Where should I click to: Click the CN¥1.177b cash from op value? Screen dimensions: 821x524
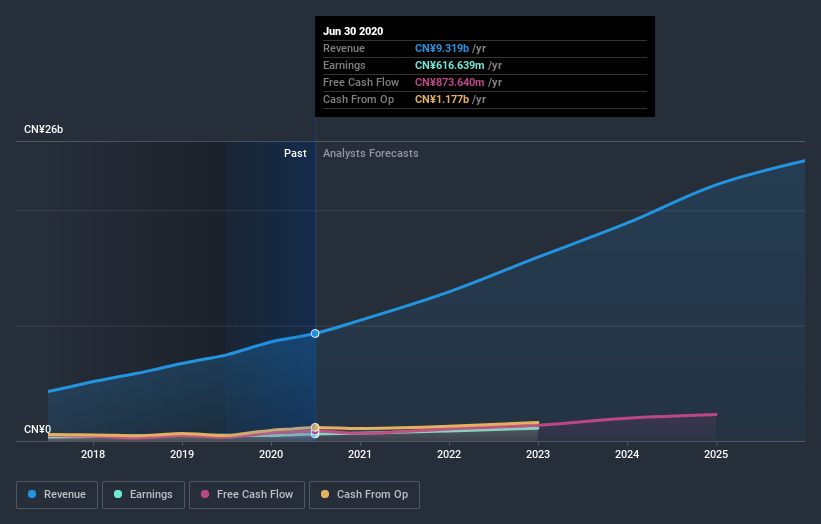coord(442,99)
